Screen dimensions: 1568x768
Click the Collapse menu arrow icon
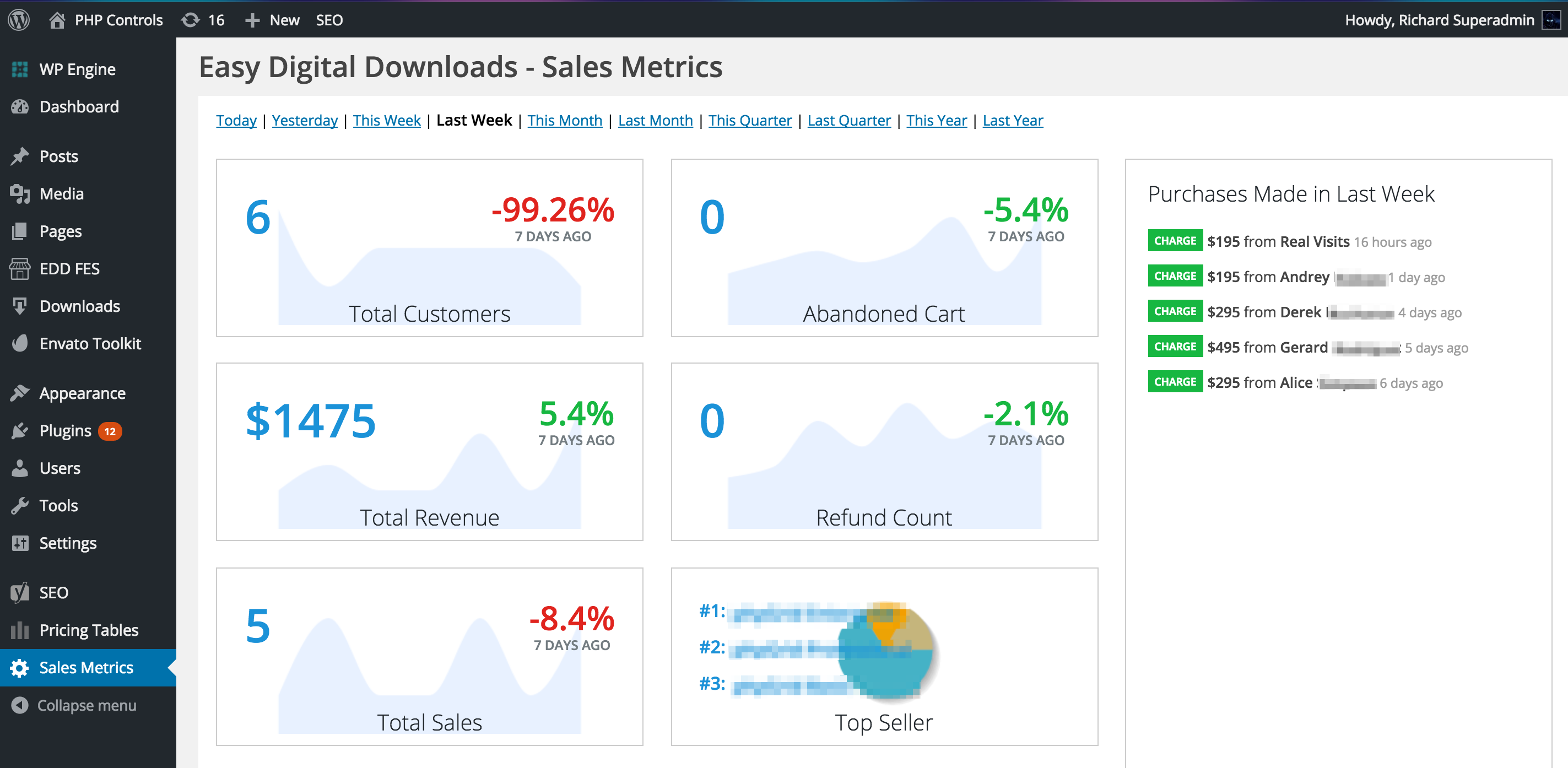pos(20,705)
